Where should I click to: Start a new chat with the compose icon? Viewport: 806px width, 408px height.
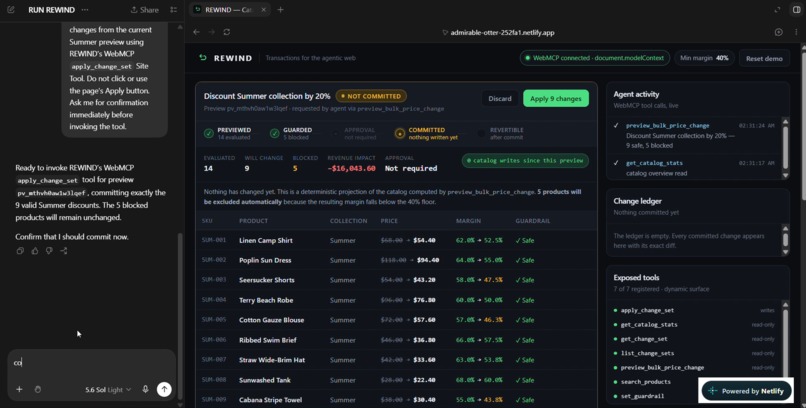point(11,10)
